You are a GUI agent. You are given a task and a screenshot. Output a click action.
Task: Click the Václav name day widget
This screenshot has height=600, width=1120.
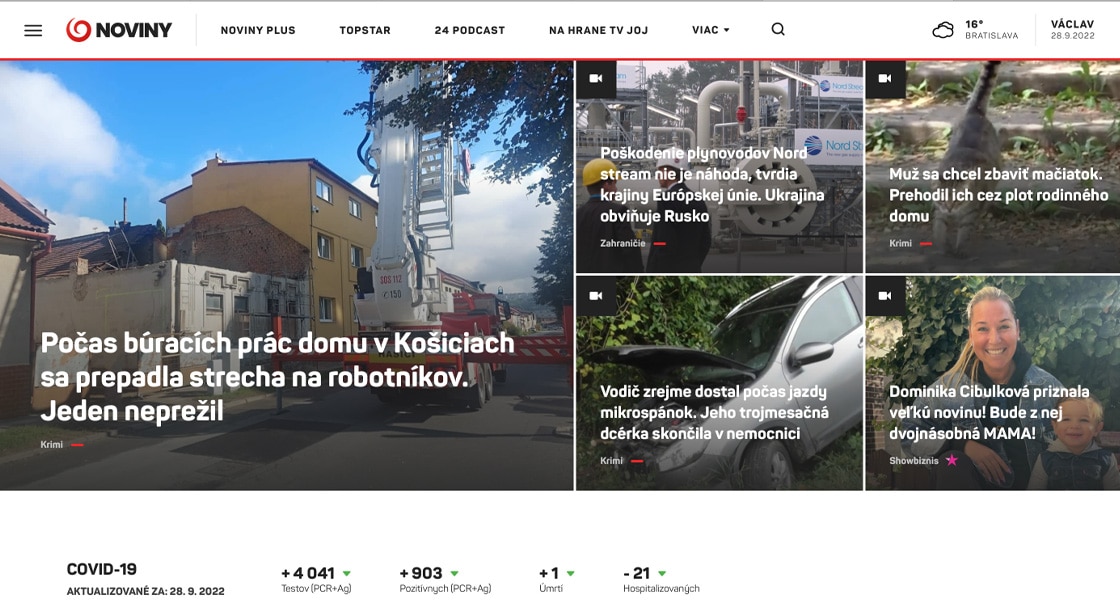1072,29
